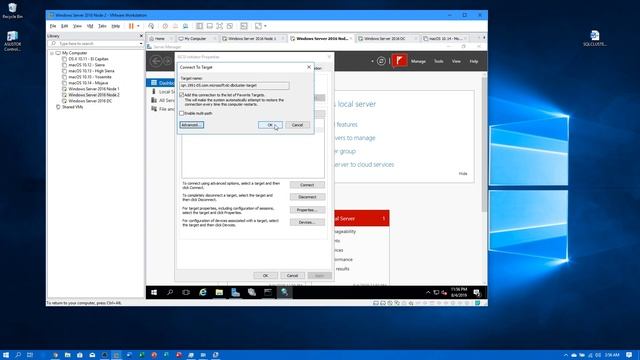This screenshot has width=640, height=360.
Task: Click guest Task View icon
Action: 186,292
